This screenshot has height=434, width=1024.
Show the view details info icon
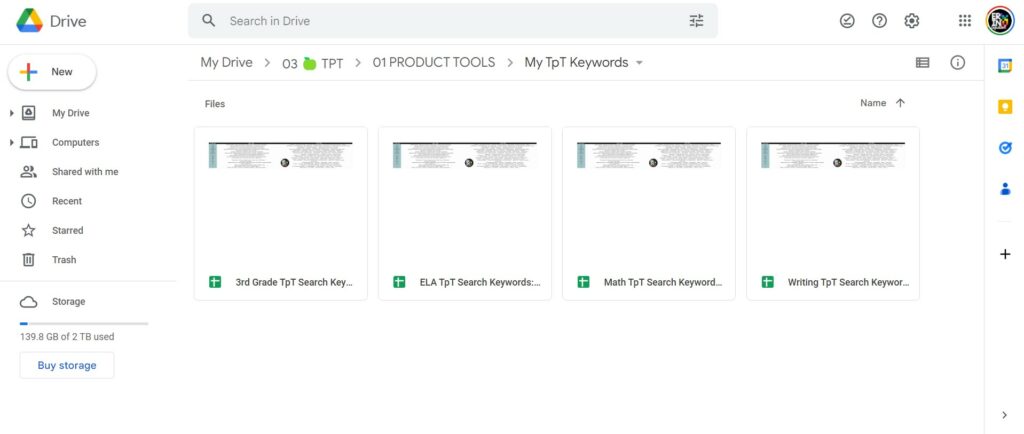[x=957, y=63]
